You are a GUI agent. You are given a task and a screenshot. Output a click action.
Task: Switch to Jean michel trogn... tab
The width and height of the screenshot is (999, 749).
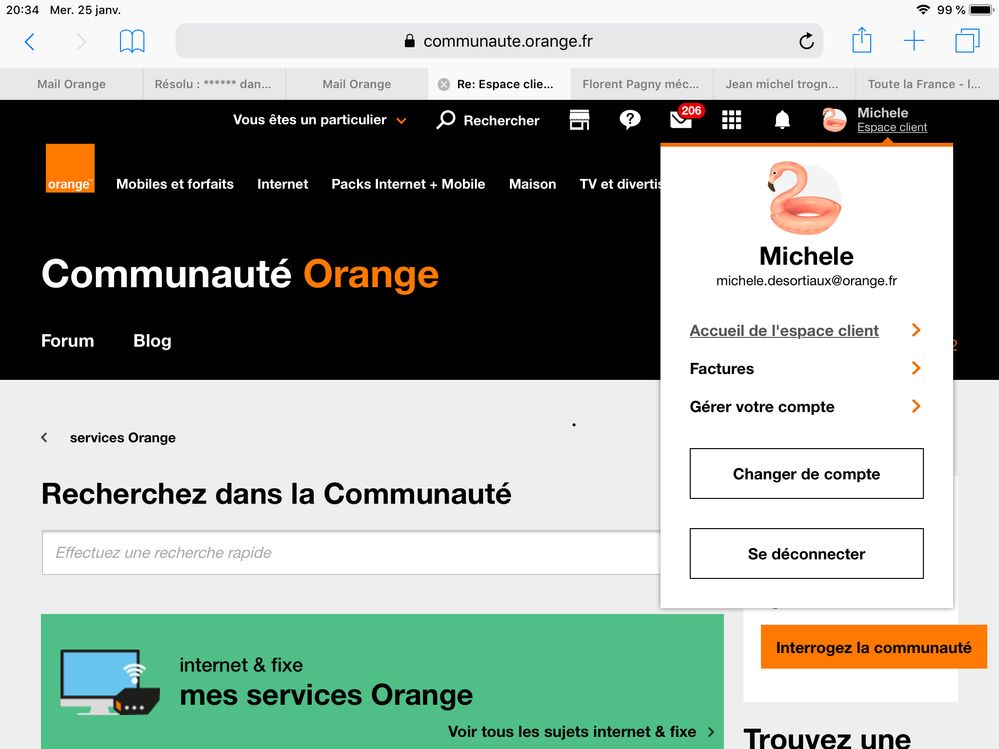782,84
